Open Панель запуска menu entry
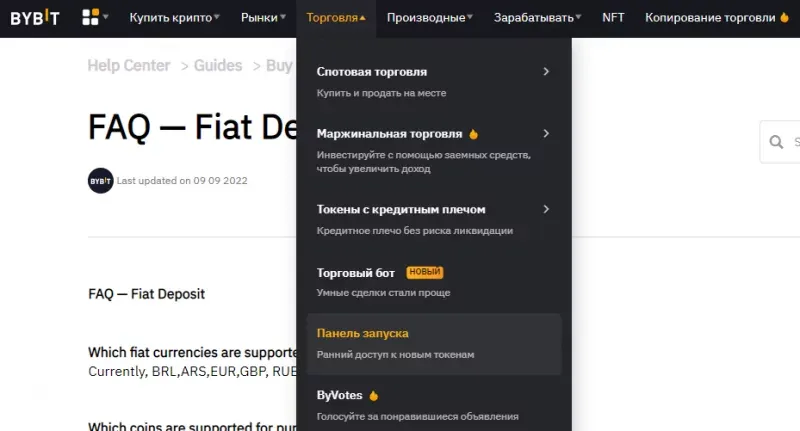800x431 pixels. click(434, 344)
